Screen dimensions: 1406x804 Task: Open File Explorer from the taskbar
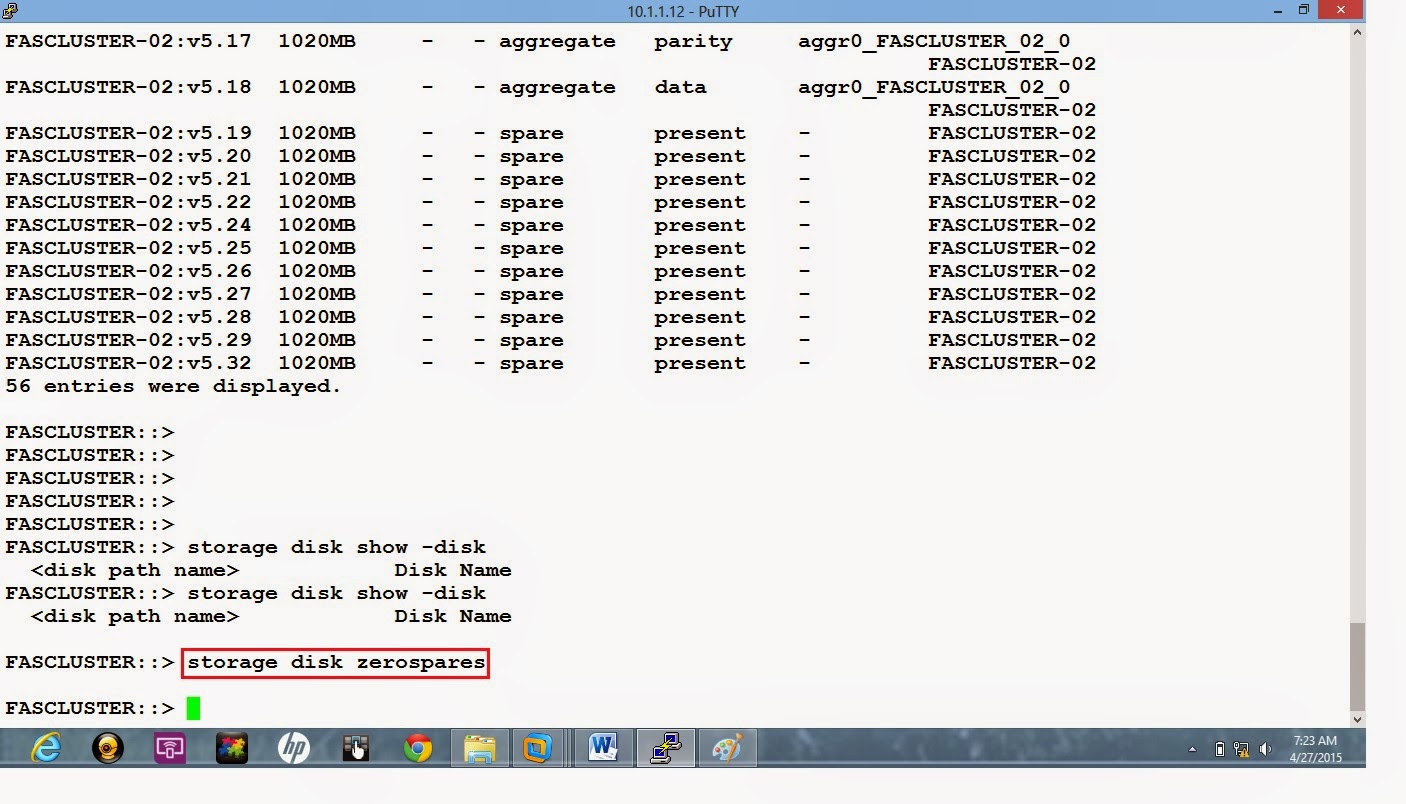pos(480,747)
